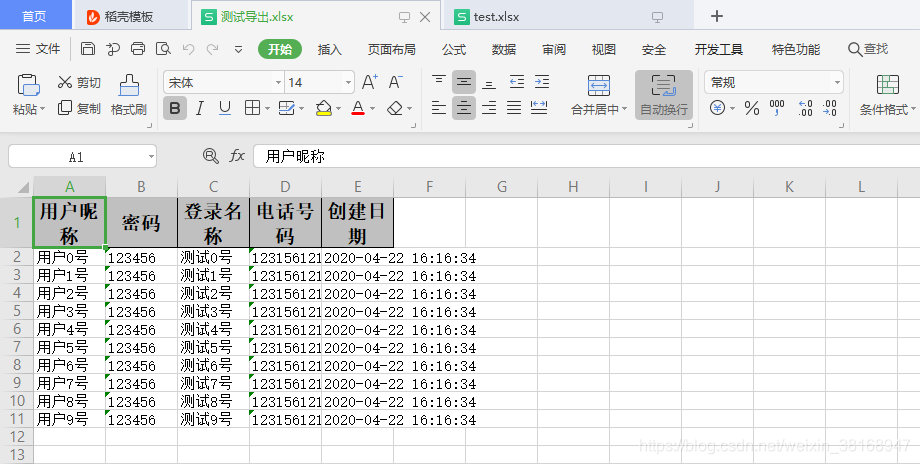Expand the font color dropdown arrow
Image resolution: width=920 pixels, height=464 pixels.
coord(372,109)
